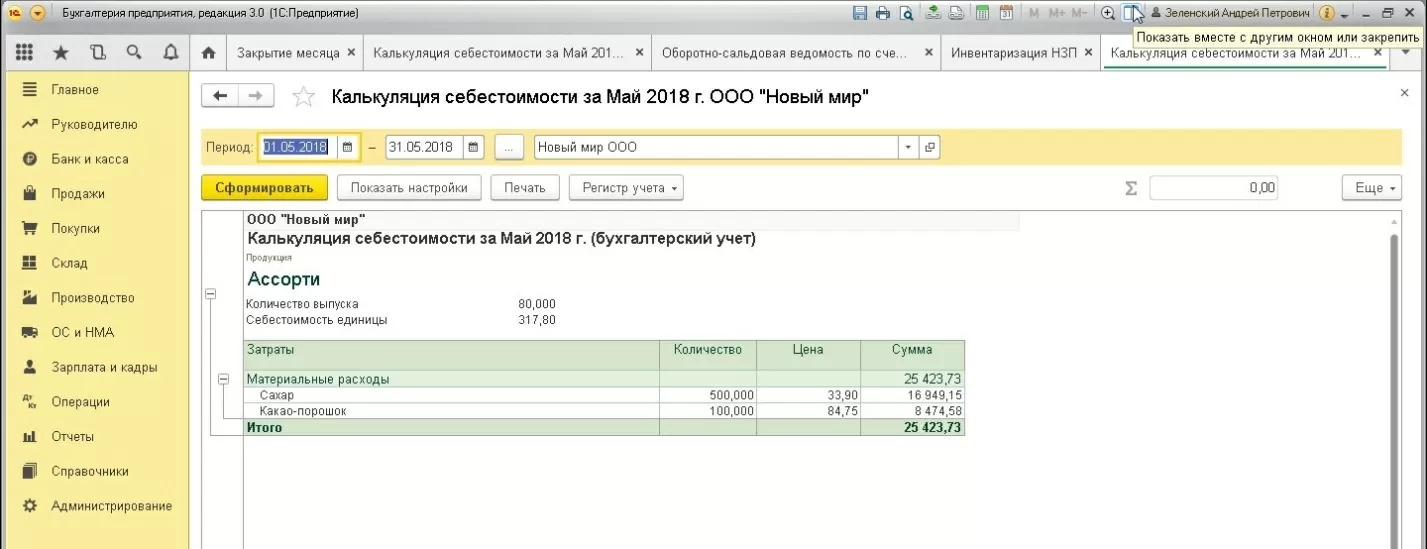Click Show with another window or pin icon
The height and width of the screenshot is (549, 1427).
[x=1131, y=13]
